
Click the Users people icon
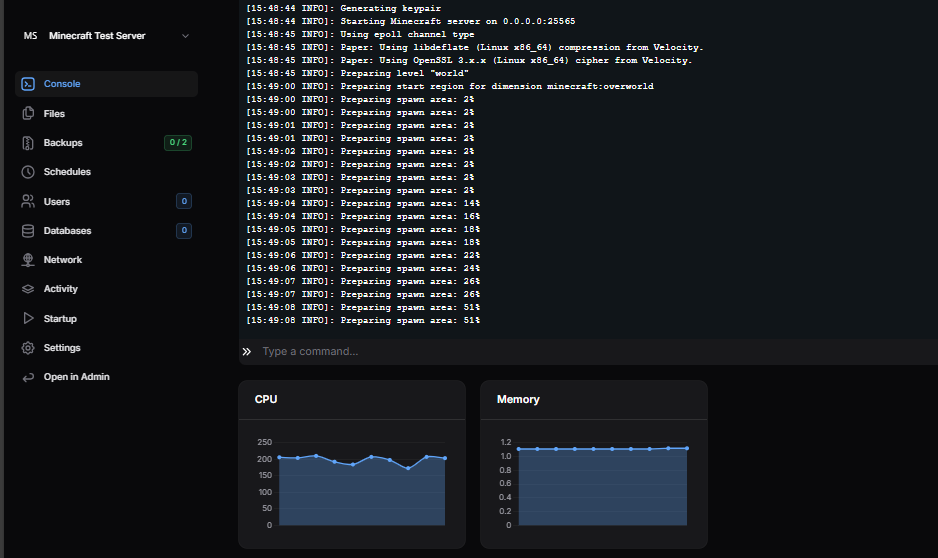pos(28,202)
